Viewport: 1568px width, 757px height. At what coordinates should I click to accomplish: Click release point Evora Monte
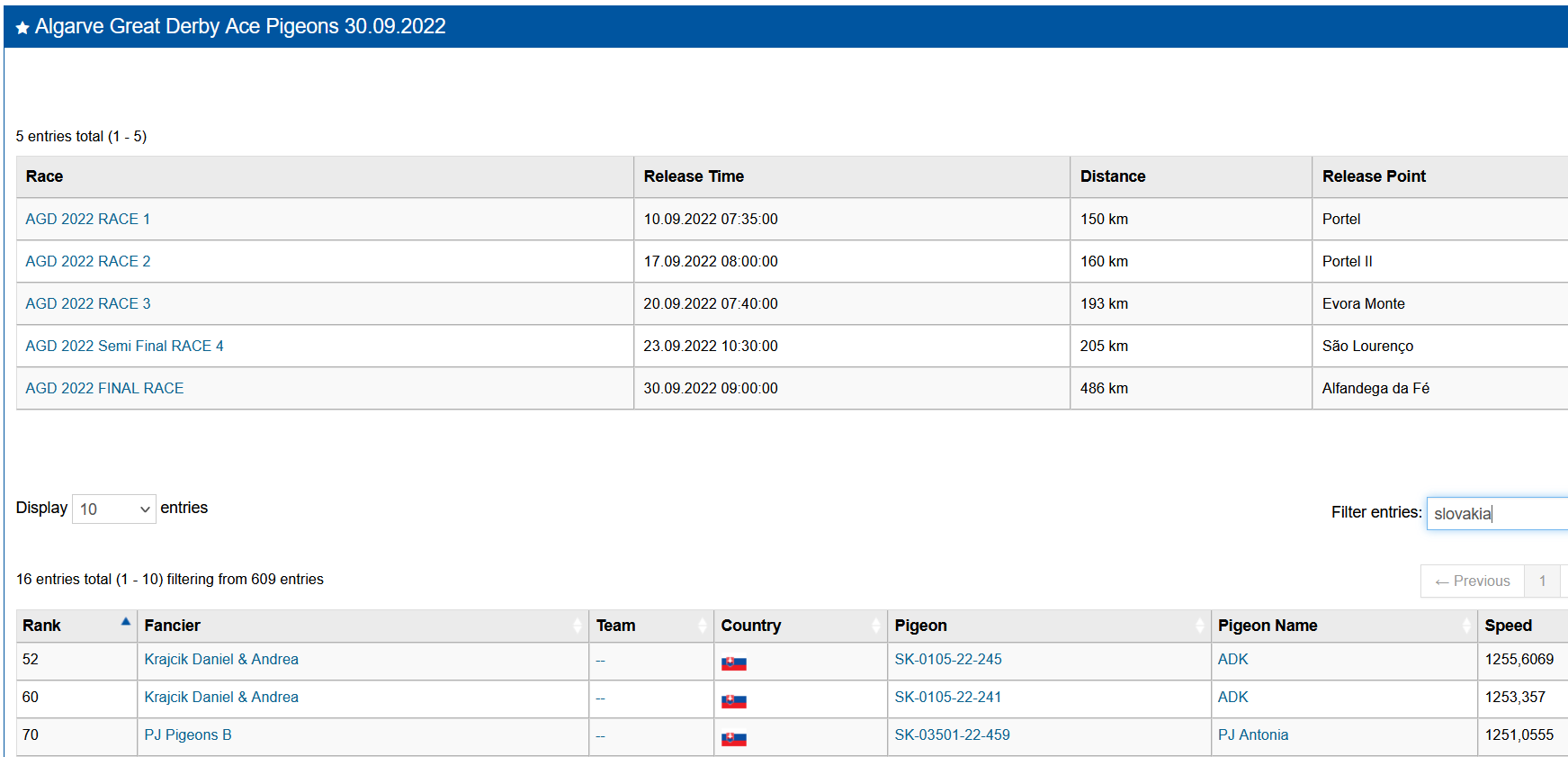pyautogui.click(x=1364, y=303)
